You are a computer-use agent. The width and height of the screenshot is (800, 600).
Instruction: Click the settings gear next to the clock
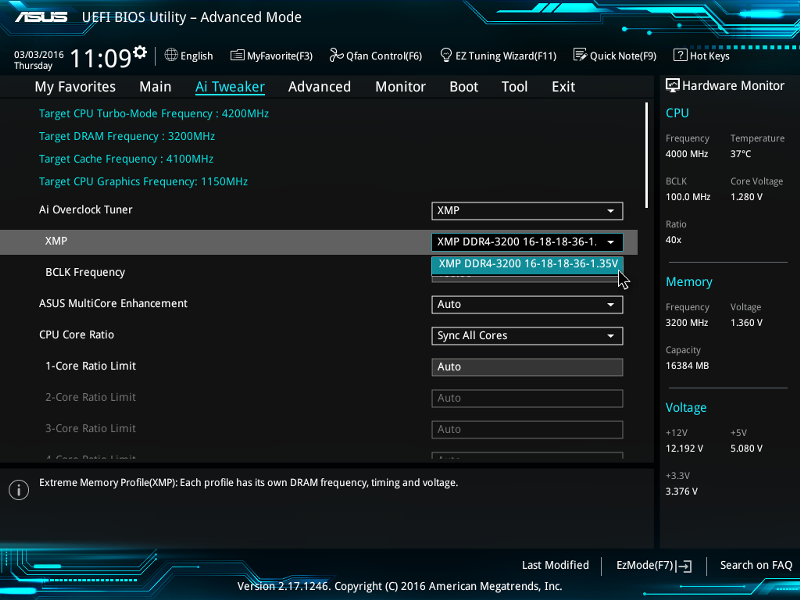coord(140,52)
